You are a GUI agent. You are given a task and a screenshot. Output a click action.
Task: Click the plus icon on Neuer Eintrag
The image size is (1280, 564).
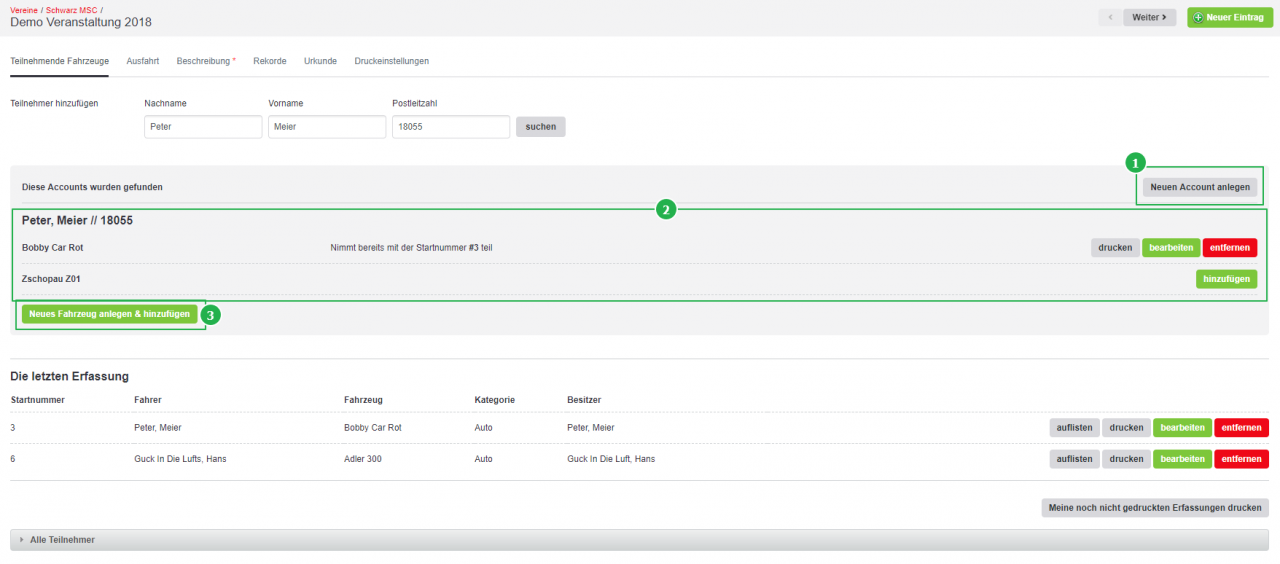(x=1198, y=17)
